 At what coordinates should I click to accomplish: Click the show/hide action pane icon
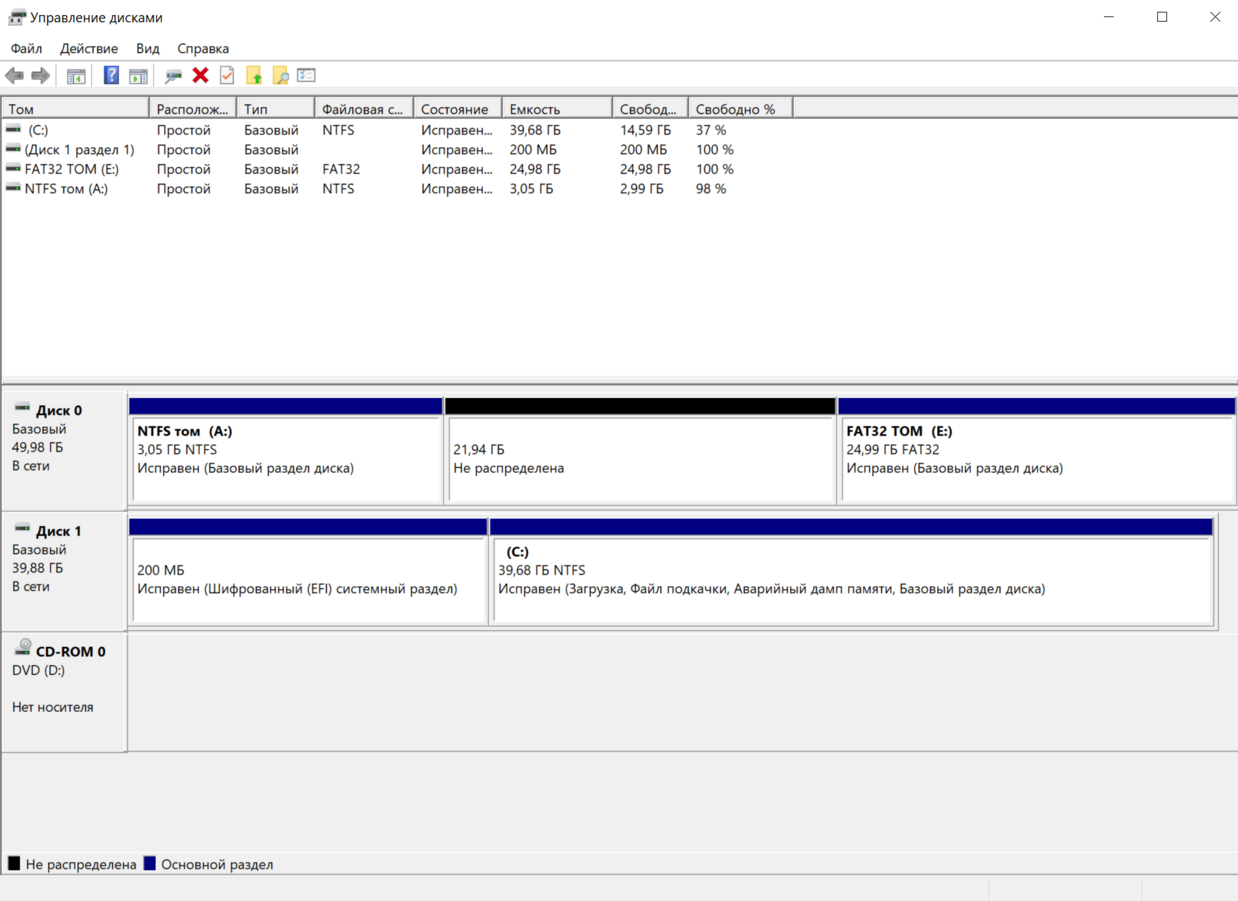tap(138, 76)
